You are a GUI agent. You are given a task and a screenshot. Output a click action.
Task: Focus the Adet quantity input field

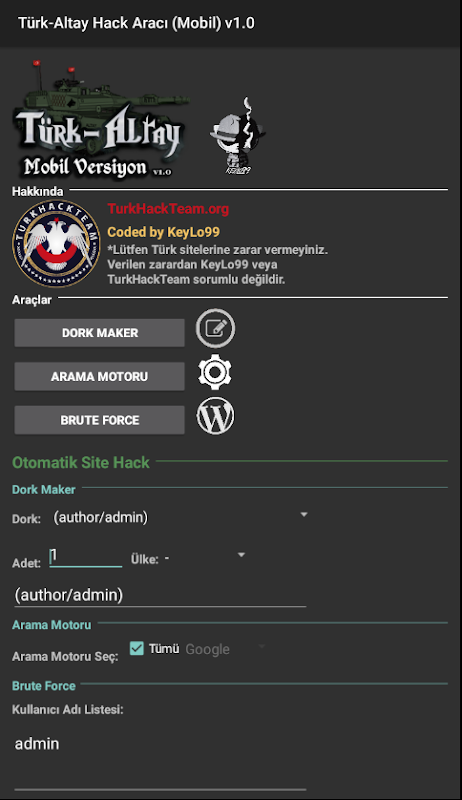(86, 557)
